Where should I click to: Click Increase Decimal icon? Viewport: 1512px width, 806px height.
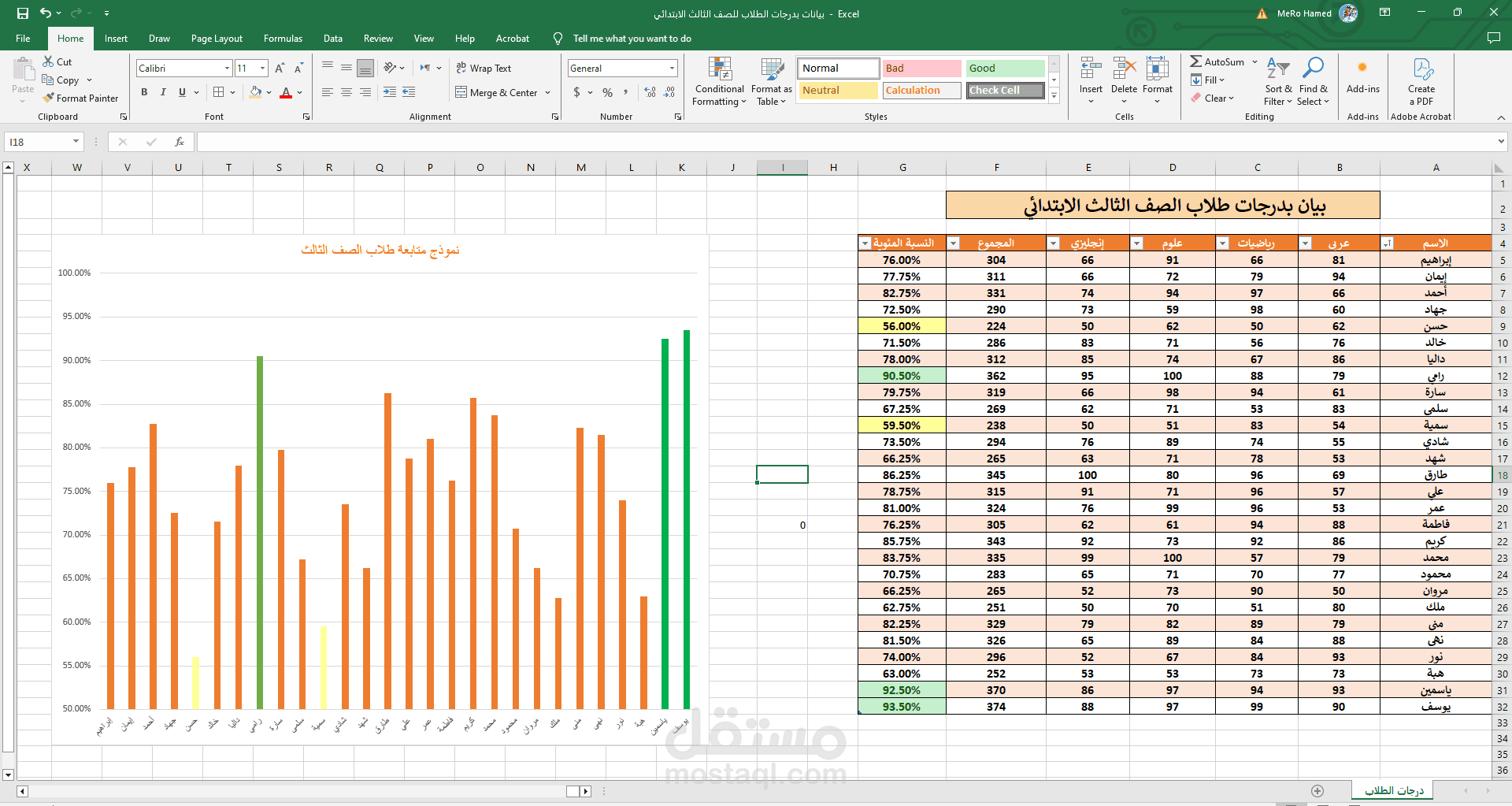650,92
